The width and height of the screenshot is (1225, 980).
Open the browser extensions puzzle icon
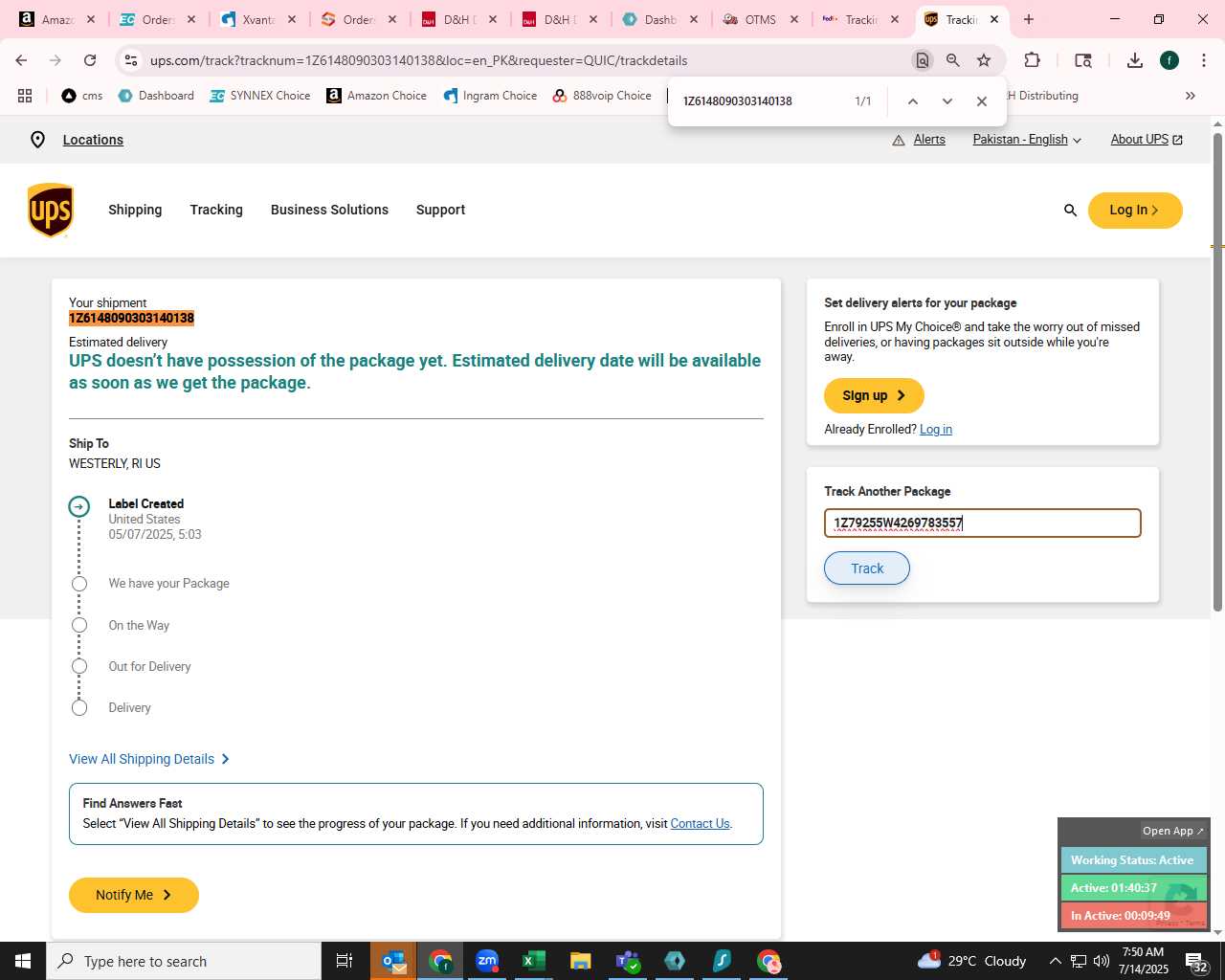1032,60
